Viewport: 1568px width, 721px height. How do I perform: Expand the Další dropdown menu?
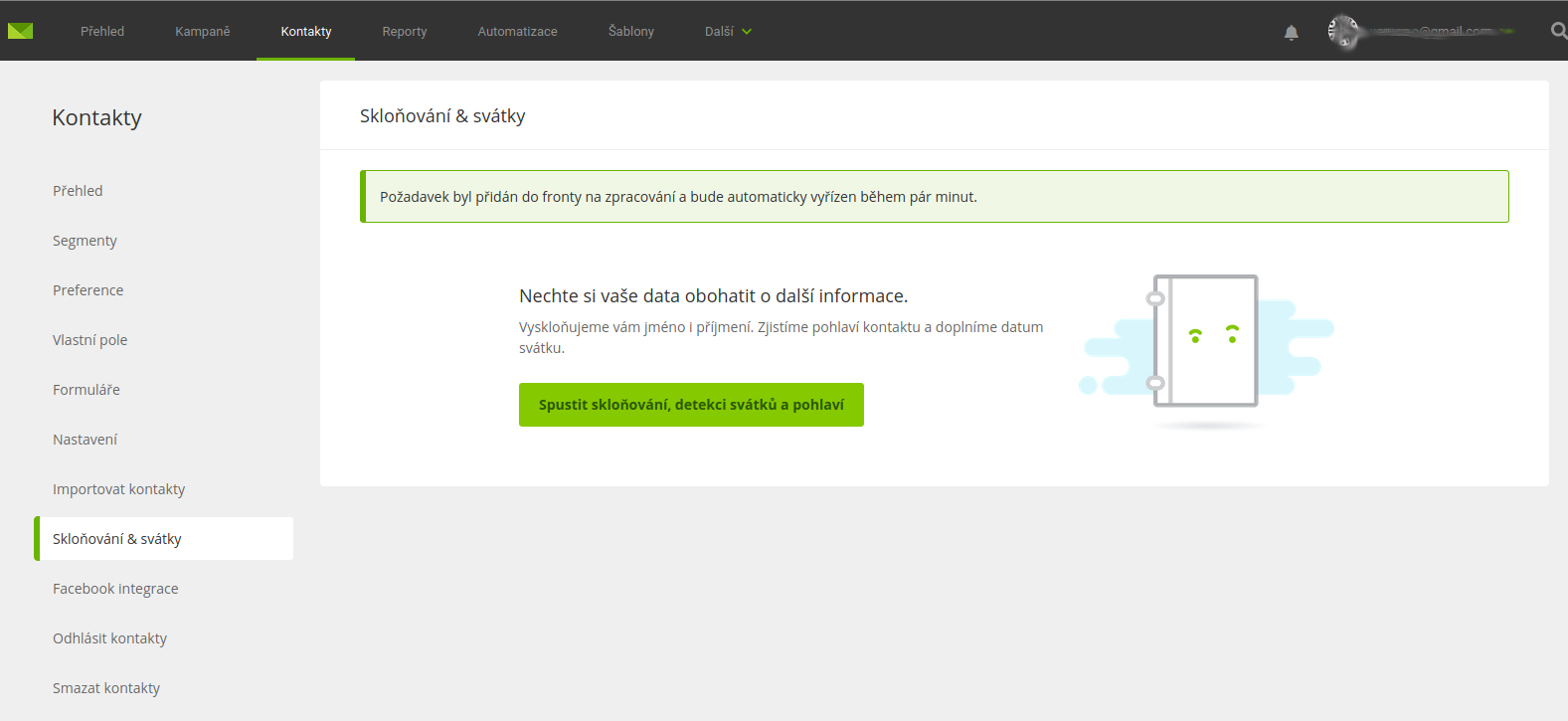(x=728, y=32)
